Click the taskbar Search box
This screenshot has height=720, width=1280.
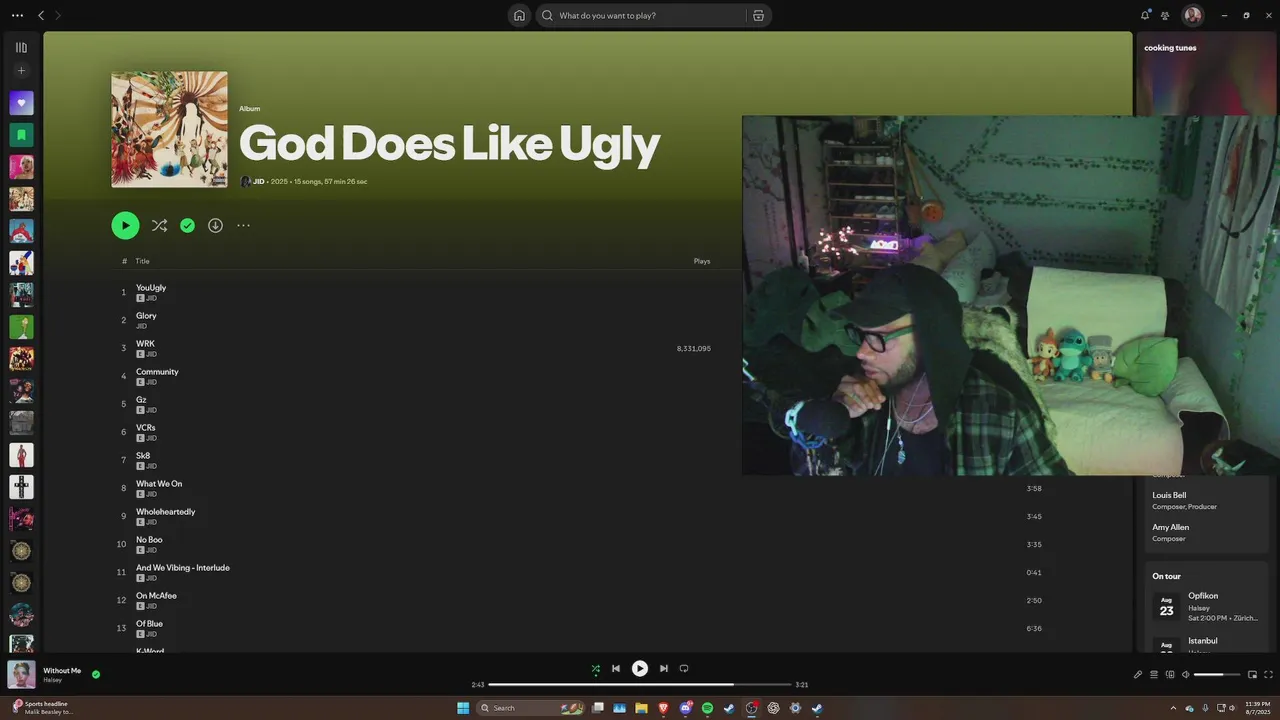click(x=532, y=708)
